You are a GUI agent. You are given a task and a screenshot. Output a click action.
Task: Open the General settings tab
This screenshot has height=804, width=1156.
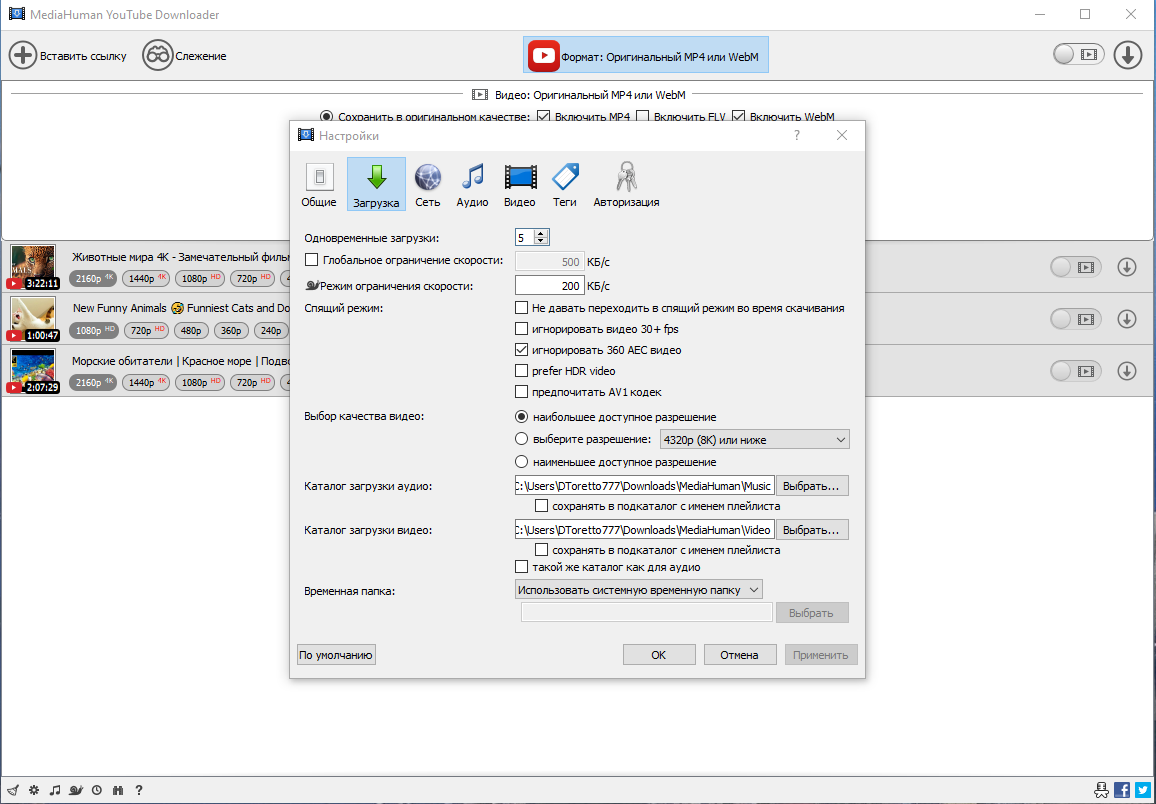(x=318, y=184)
